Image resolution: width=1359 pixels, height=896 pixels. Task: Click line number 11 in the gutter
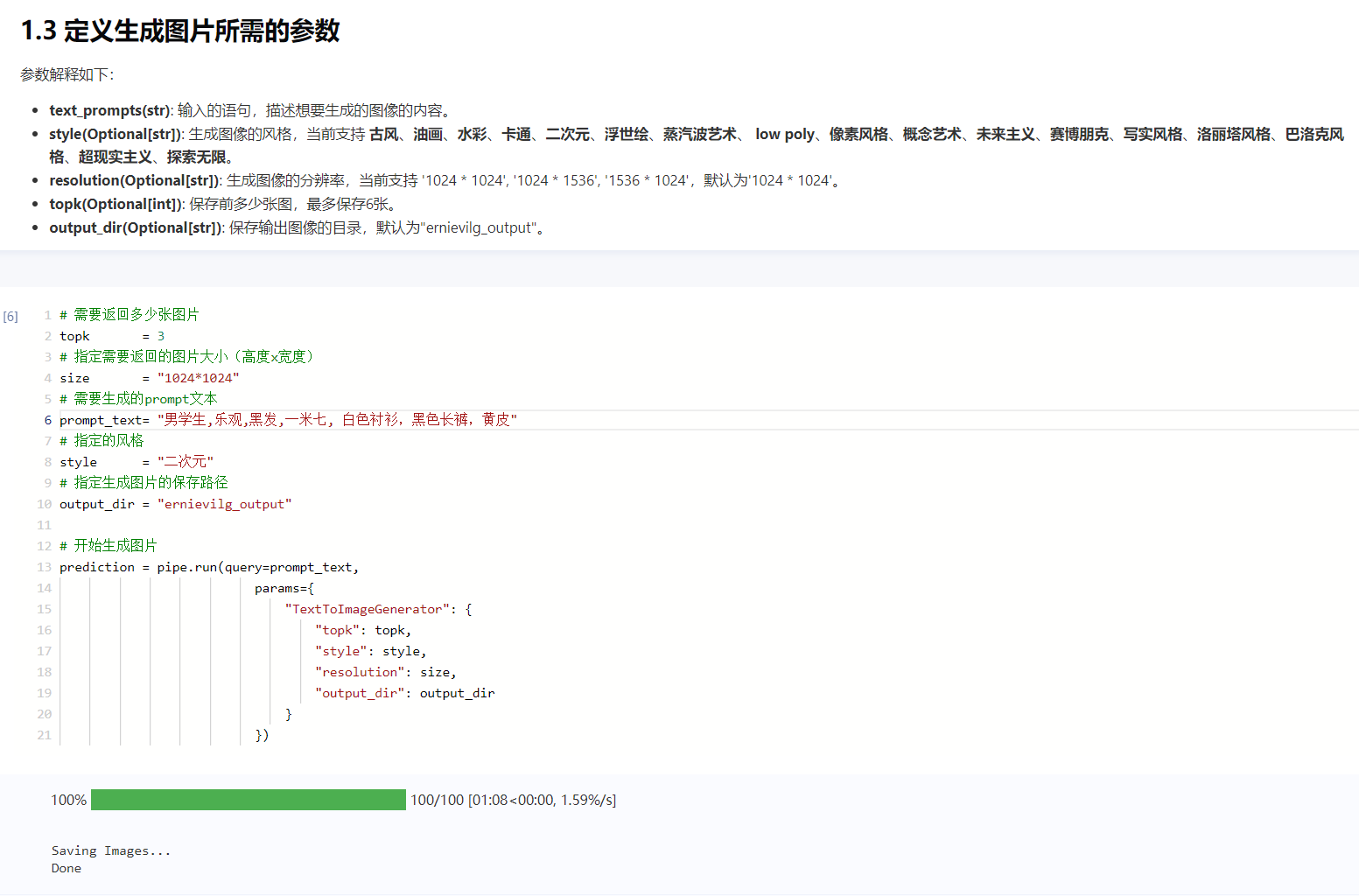[44, 525]
